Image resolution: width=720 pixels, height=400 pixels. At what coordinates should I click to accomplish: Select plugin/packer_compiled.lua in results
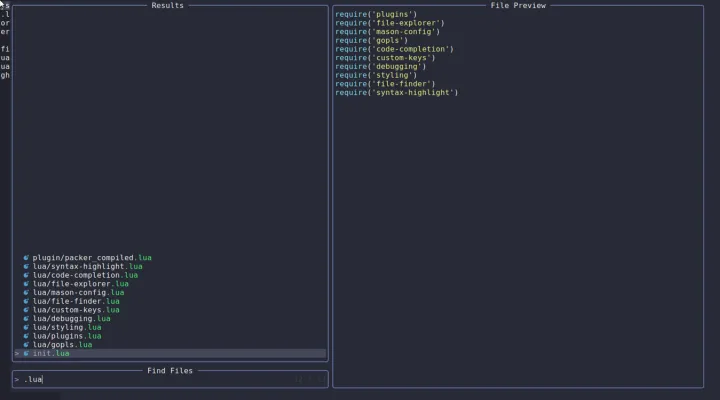tap(92, 258)
